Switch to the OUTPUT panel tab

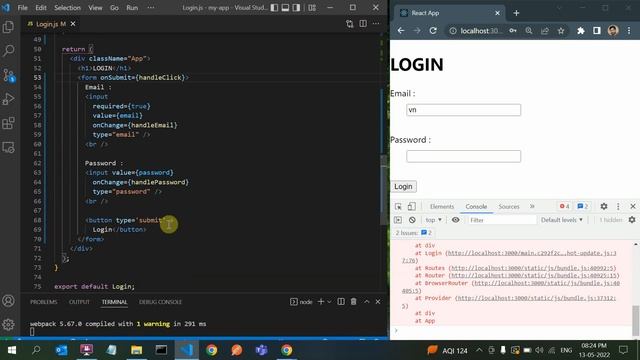click(79, 302)
